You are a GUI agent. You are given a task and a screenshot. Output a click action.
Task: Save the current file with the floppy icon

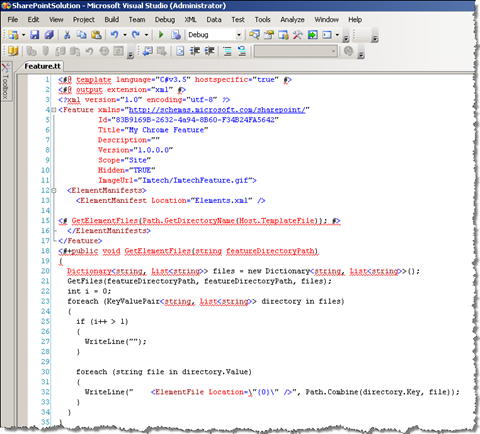(x=35, y=35)
